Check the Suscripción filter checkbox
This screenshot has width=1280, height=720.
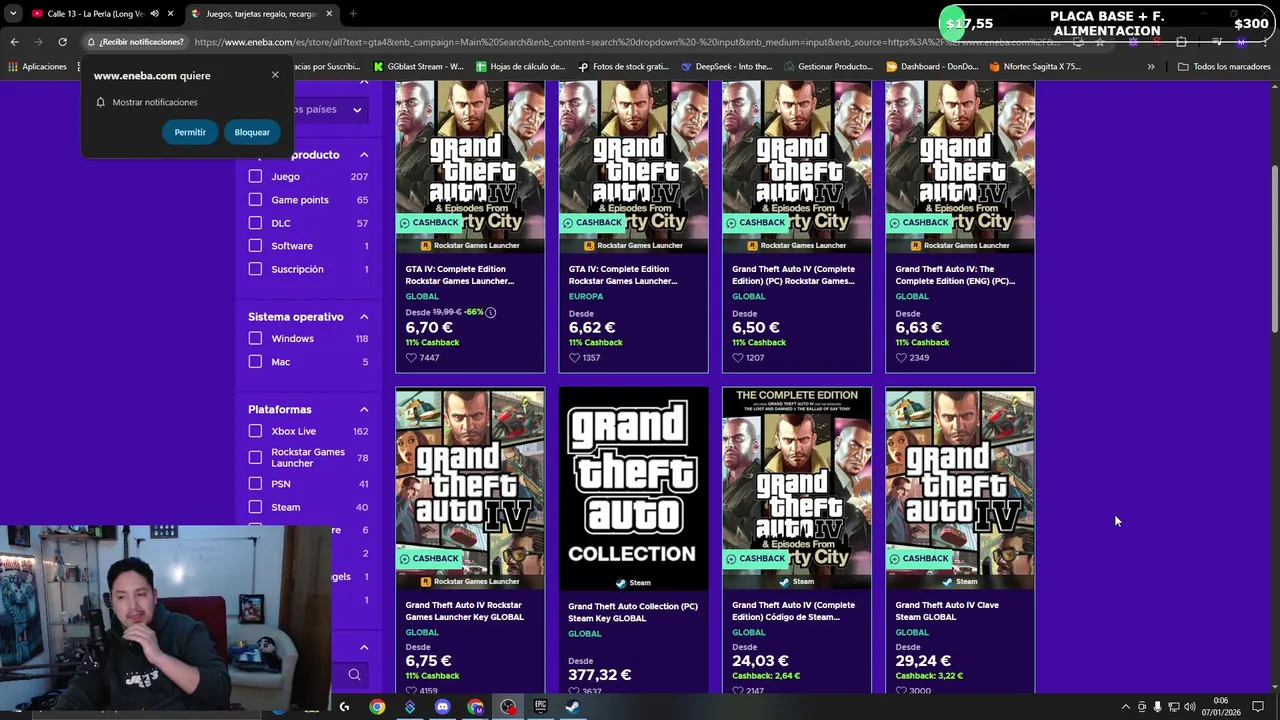tap(255, 268)
